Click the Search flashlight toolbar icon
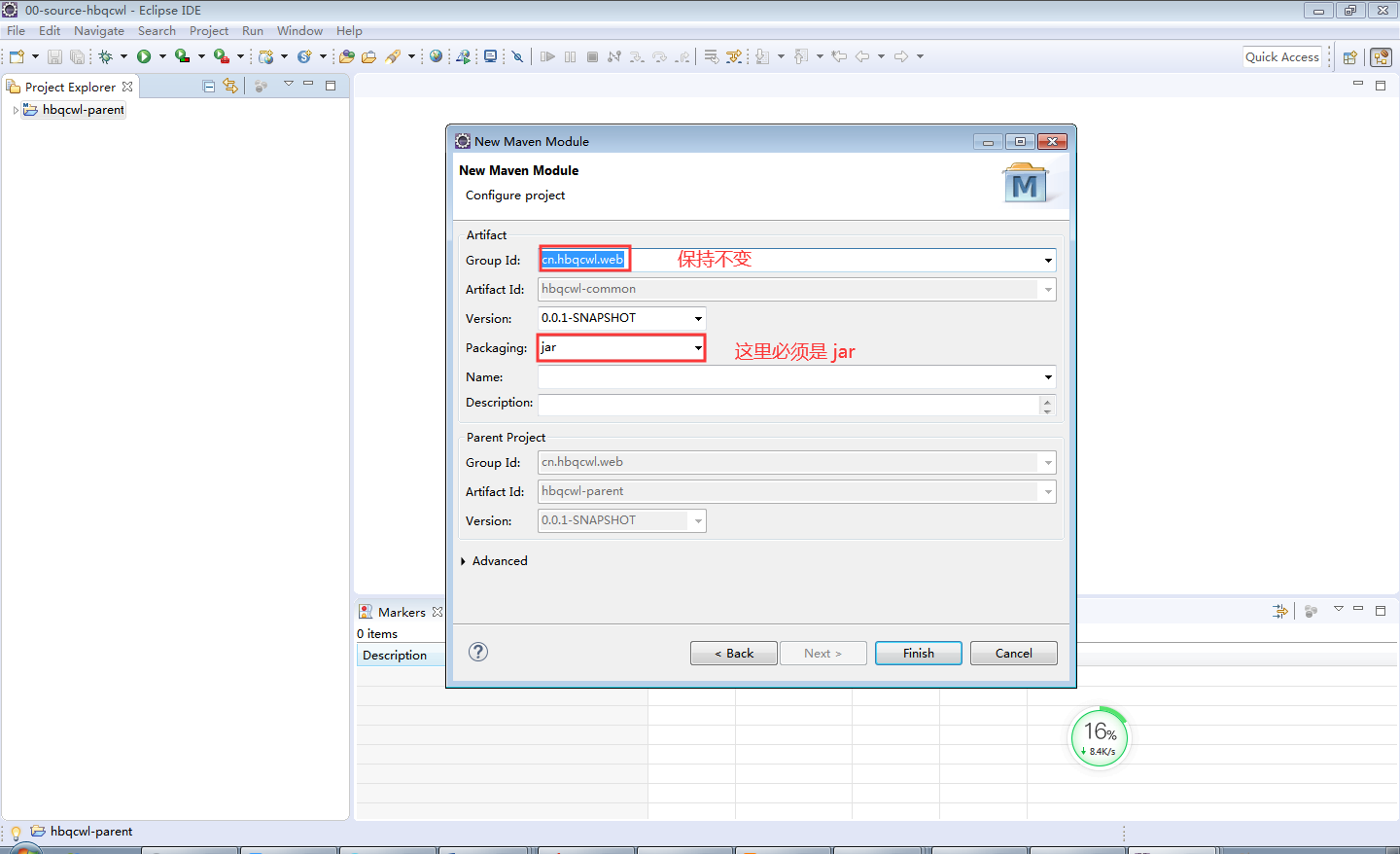 point(393,56)
